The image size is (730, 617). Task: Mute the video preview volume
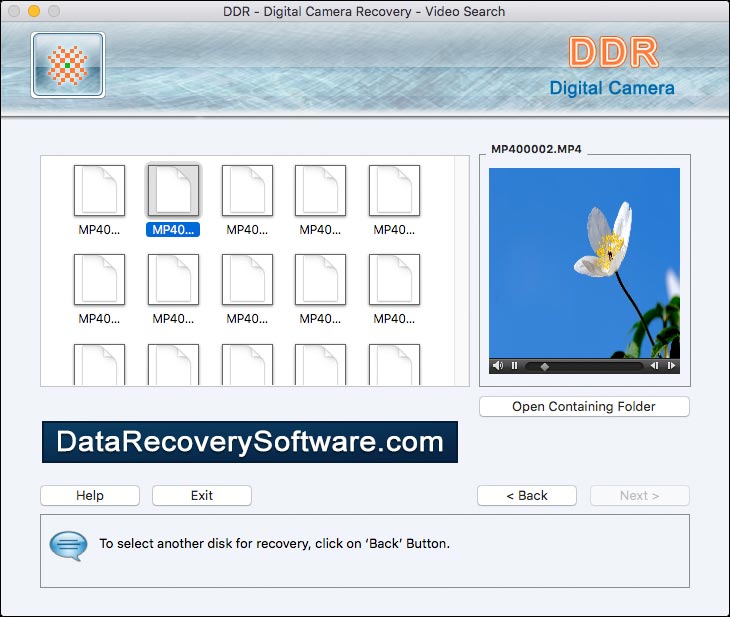coord(498,366)
